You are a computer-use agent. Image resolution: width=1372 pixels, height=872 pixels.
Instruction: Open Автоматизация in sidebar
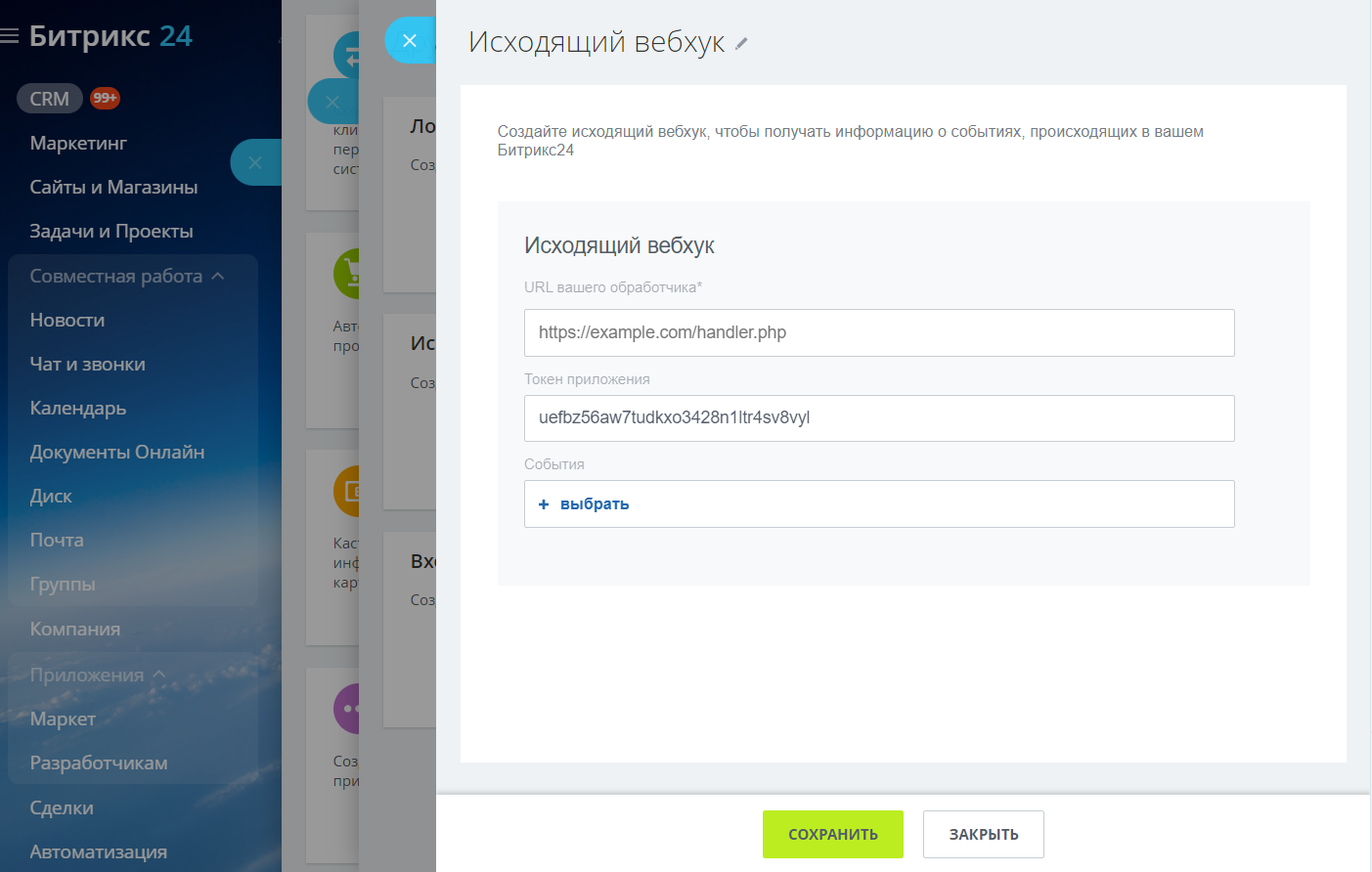98,851
